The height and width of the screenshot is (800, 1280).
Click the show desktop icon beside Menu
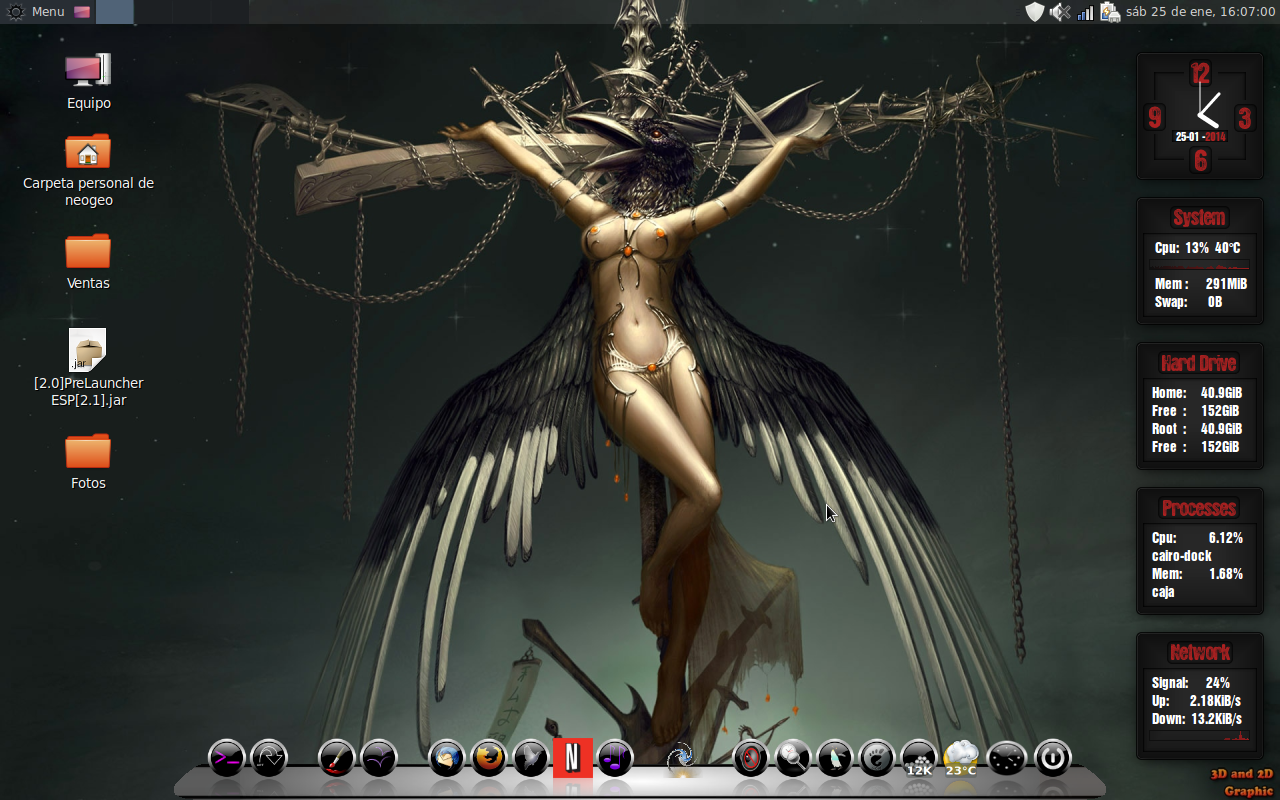click(x=81, y=12)
